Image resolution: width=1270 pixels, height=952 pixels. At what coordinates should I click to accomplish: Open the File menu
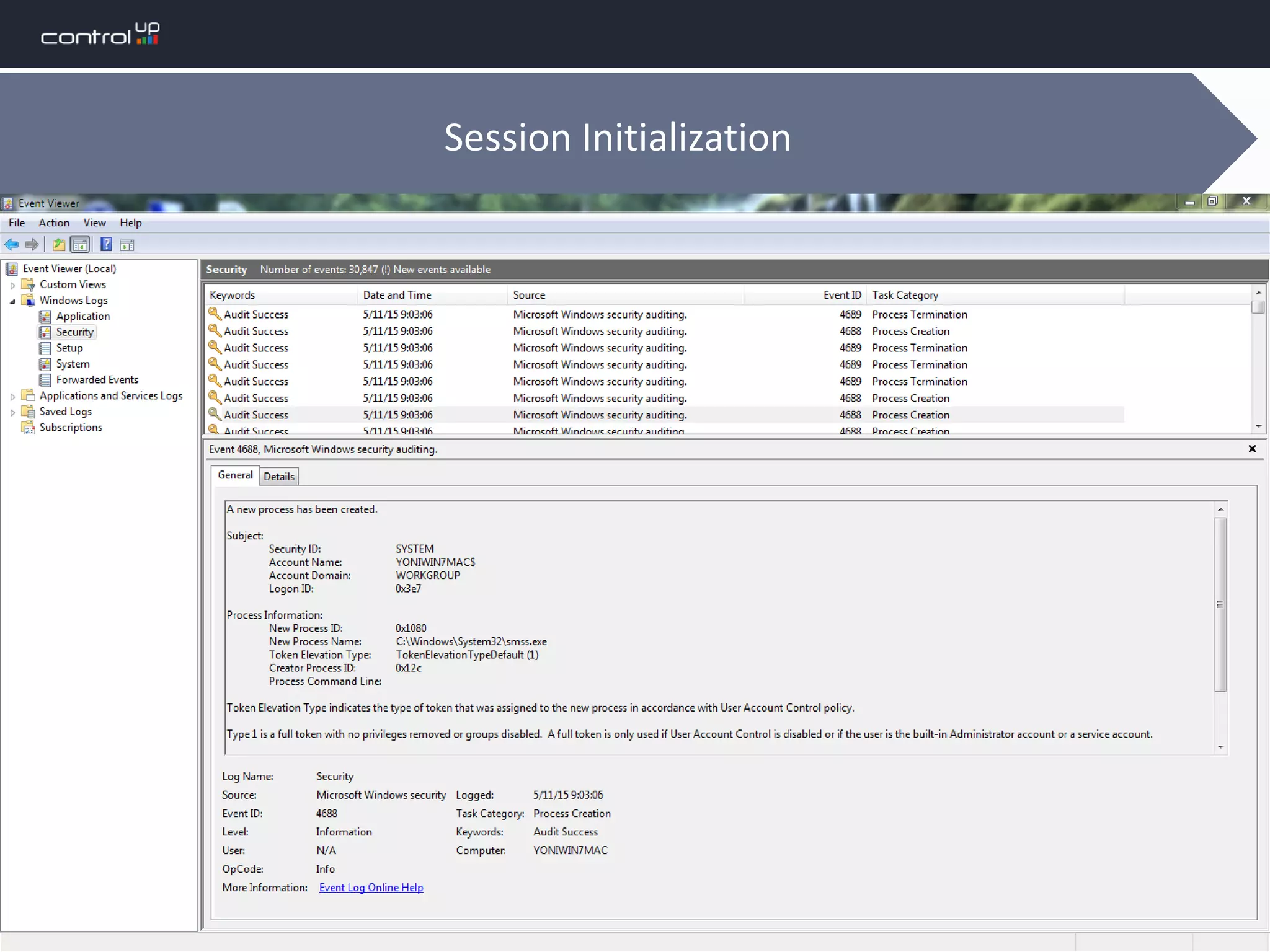tap(17, 223)
